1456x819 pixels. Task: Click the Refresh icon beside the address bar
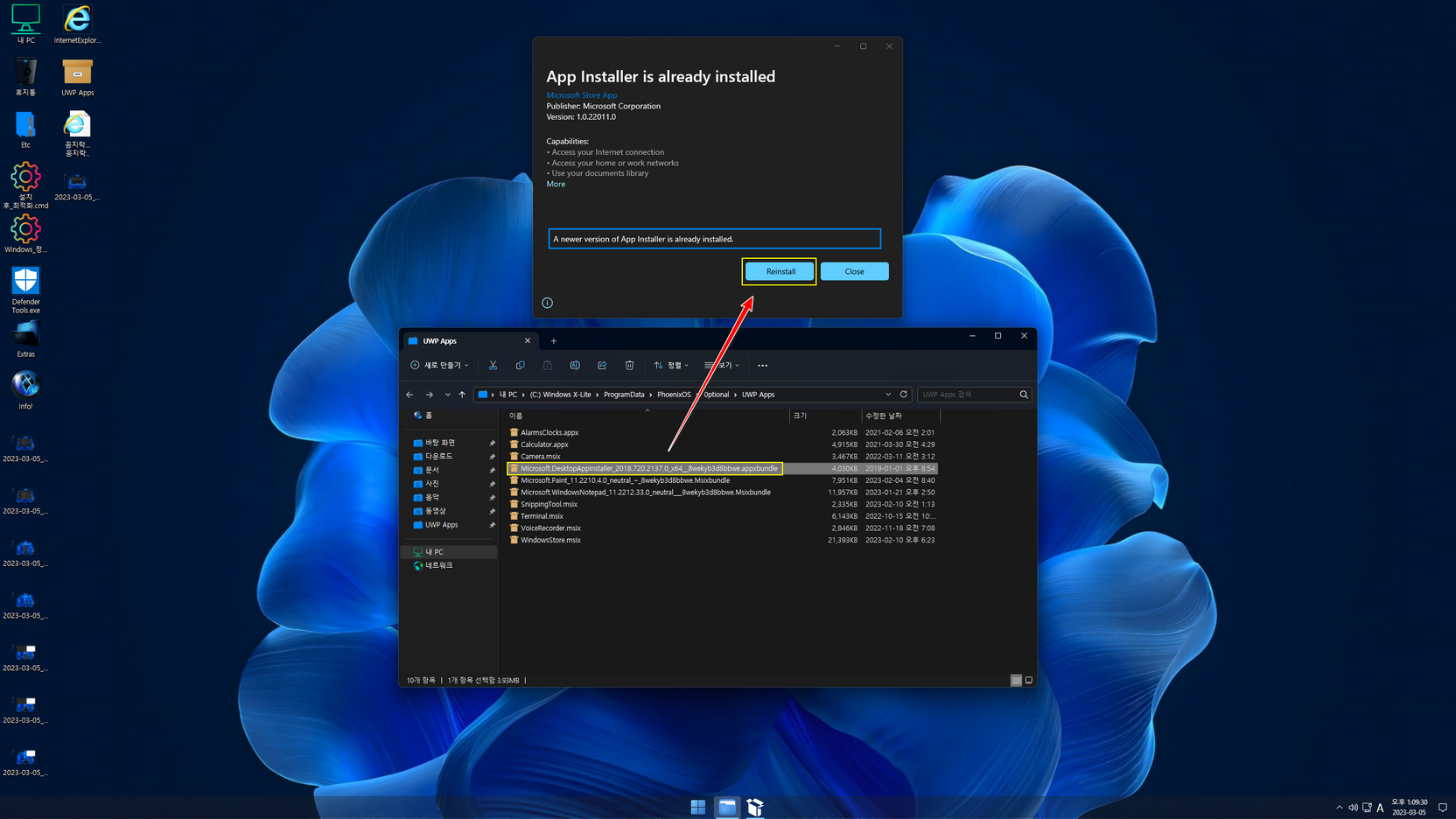point(904,395)
